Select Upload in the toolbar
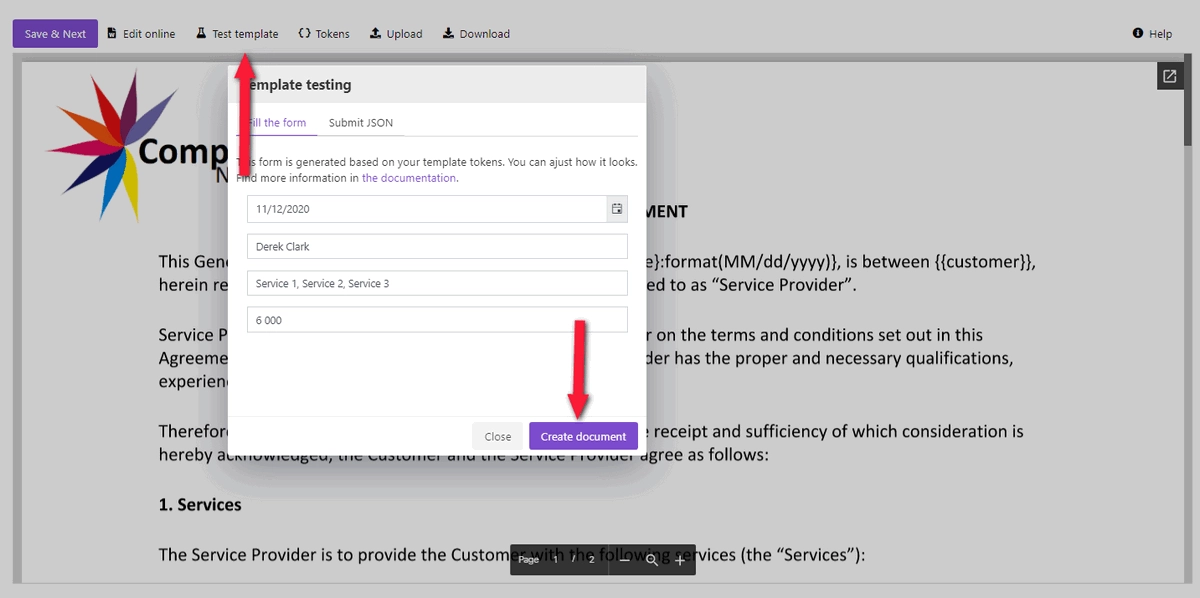This screenshot has height=598, width=1200. (396, 34)
